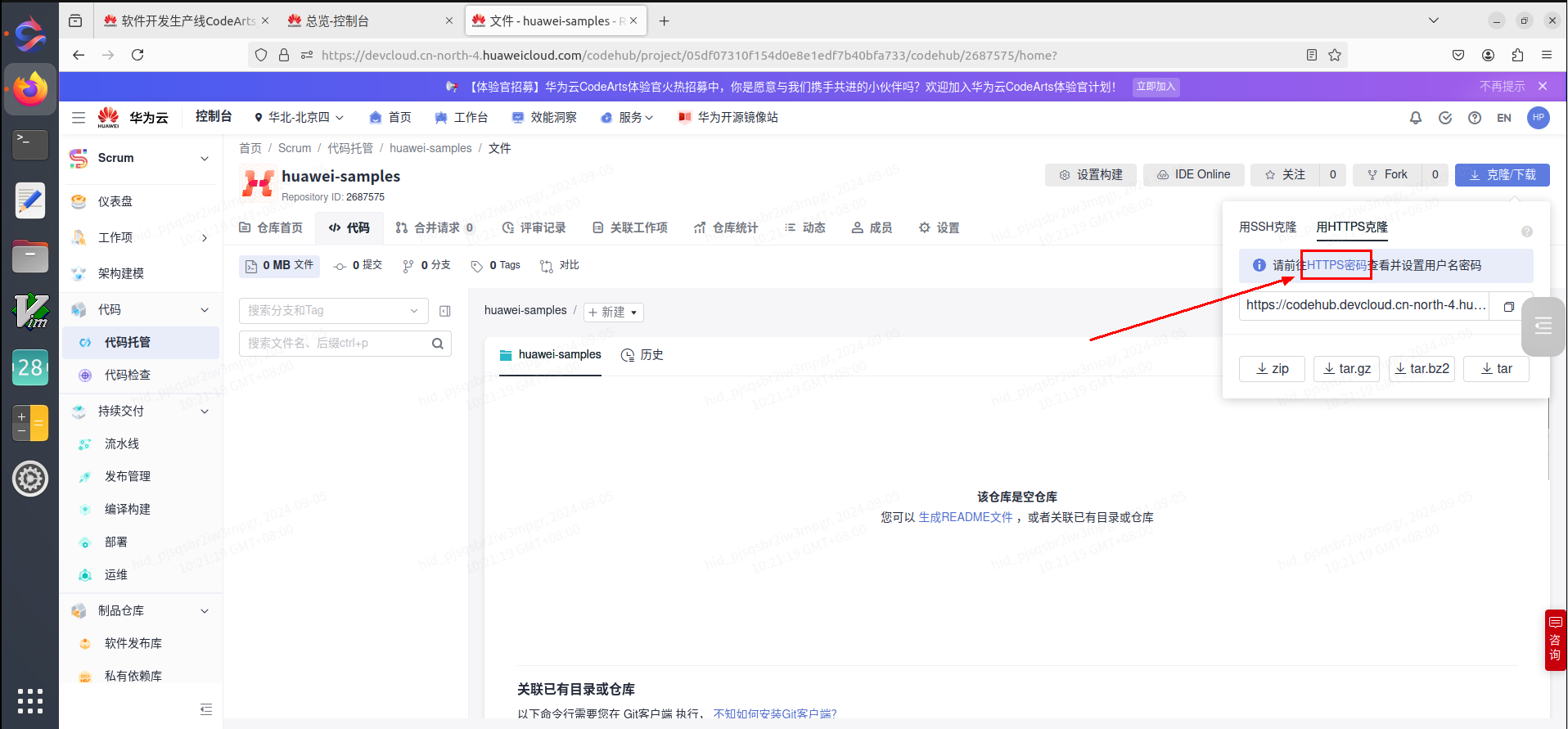
Task: Click the 生成README文件 link
Action: pyautogui.click(x=966, y=518)
